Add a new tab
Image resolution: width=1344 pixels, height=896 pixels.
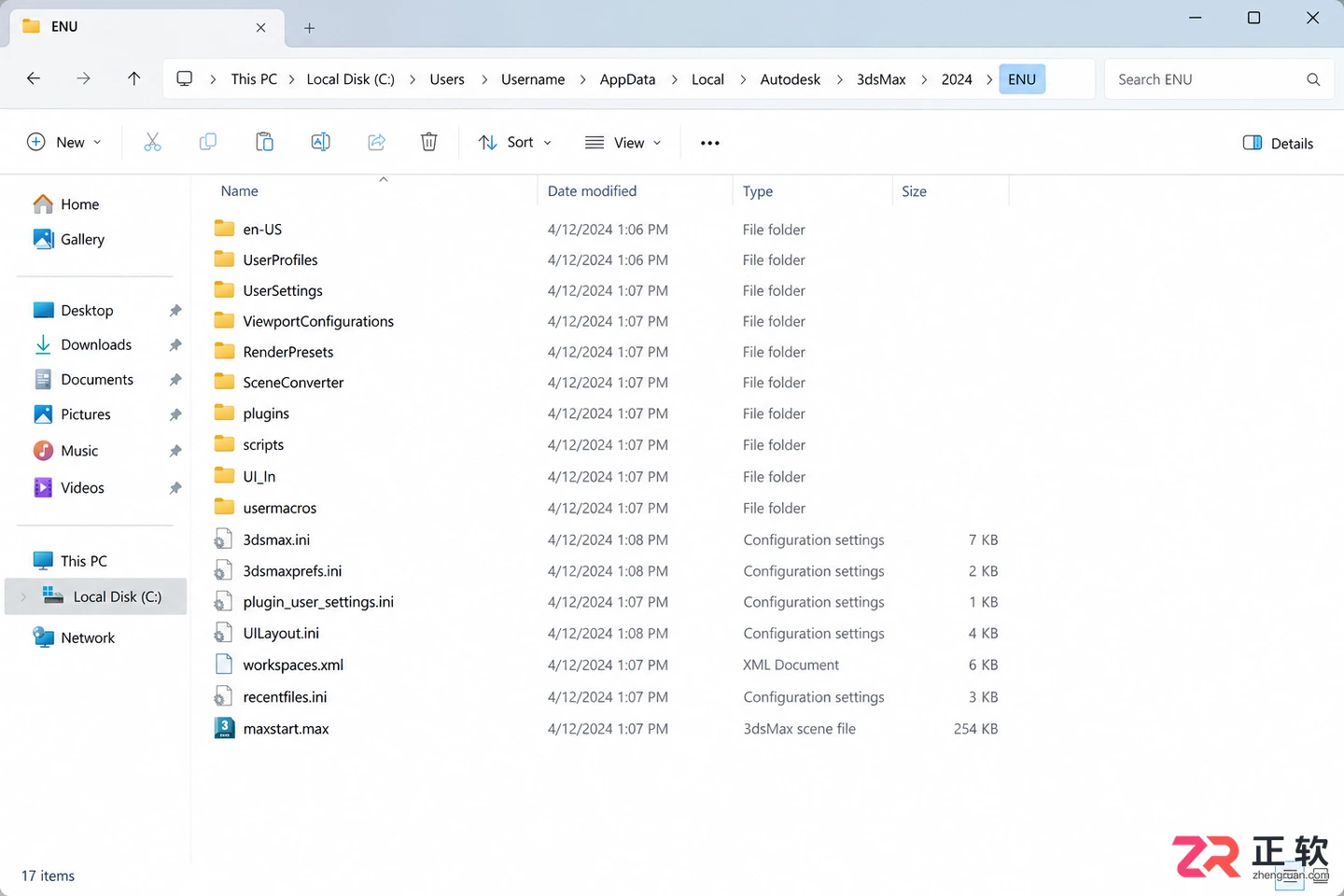tap(309, 28)
